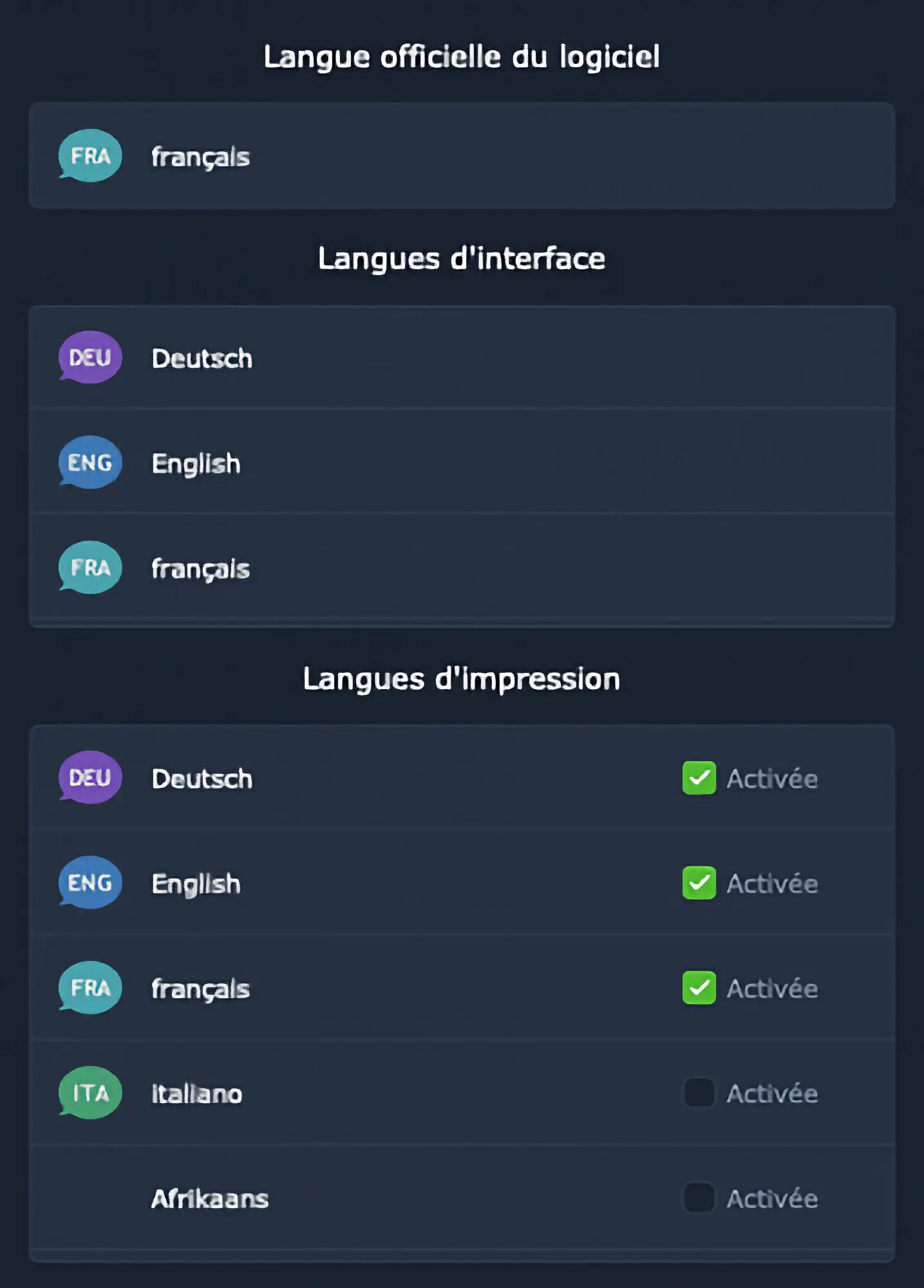924x1288 pixels.
Task: Open the official software language français selector
Action: pyautogui.click(x=461, y=156)
